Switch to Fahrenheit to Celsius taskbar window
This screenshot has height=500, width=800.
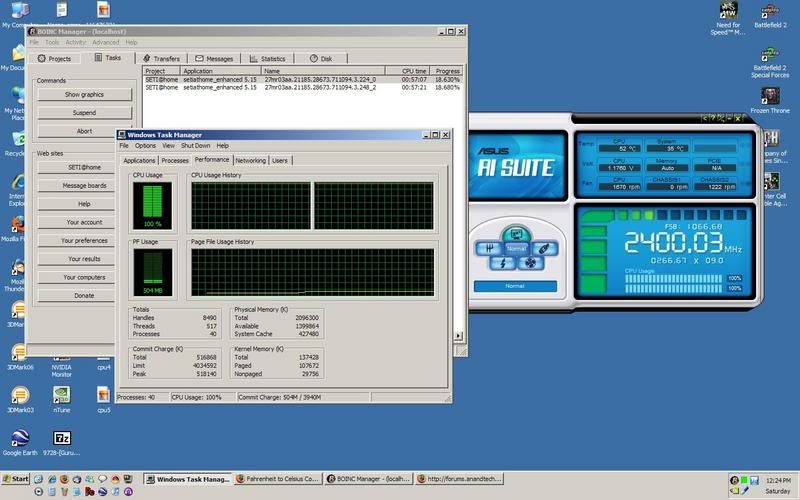(278, 479)
